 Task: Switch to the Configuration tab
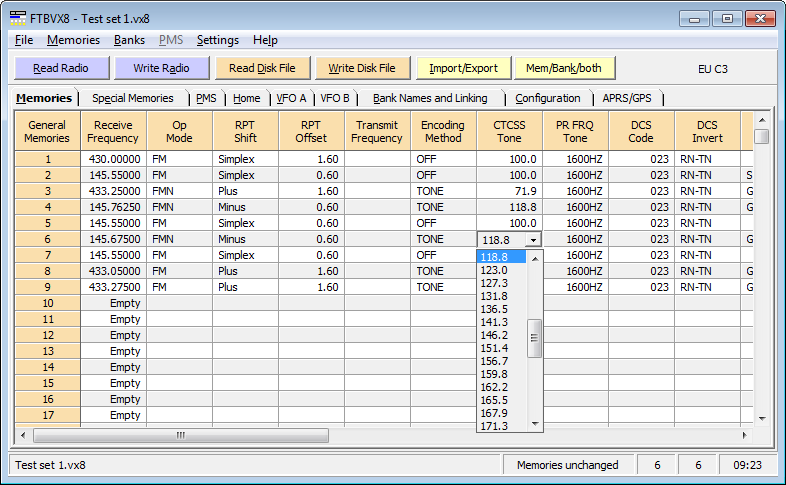(548, 98)
